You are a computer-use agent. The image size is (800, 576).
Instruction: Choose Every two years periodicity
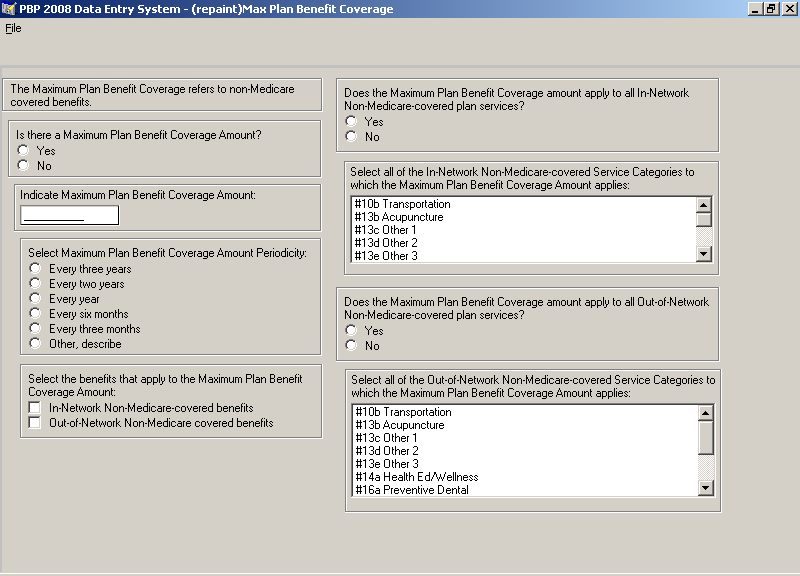pyautogui.click(x=35, y=283)
